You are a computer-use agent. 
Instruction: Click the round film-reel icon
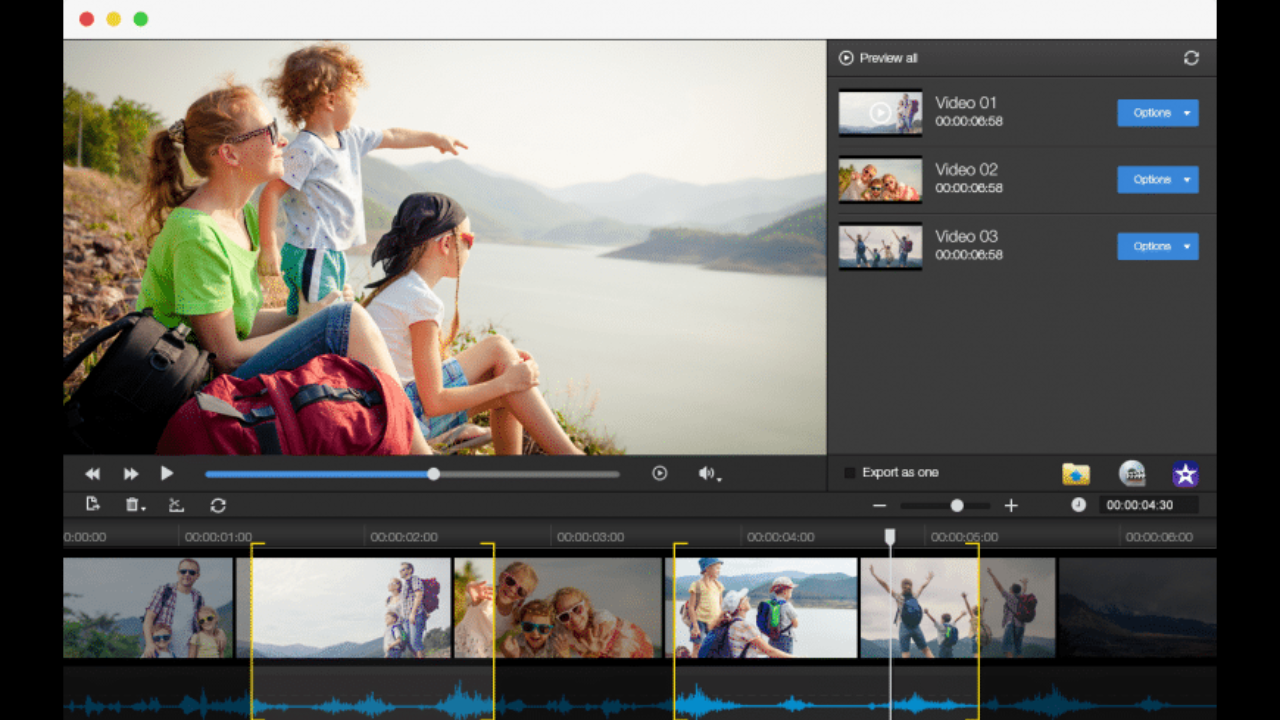tap(1132, 474)
